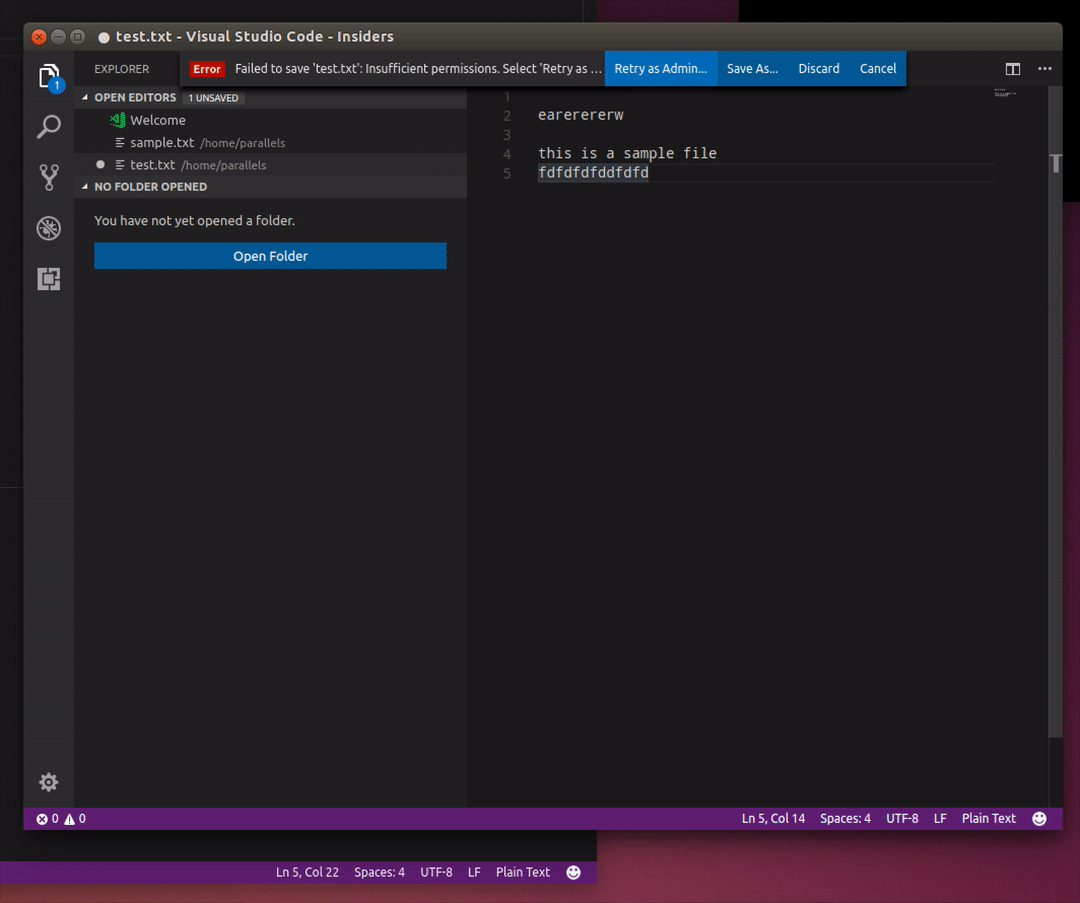
Task: Open the Source Control view
Action: click(x=49, y=177)
